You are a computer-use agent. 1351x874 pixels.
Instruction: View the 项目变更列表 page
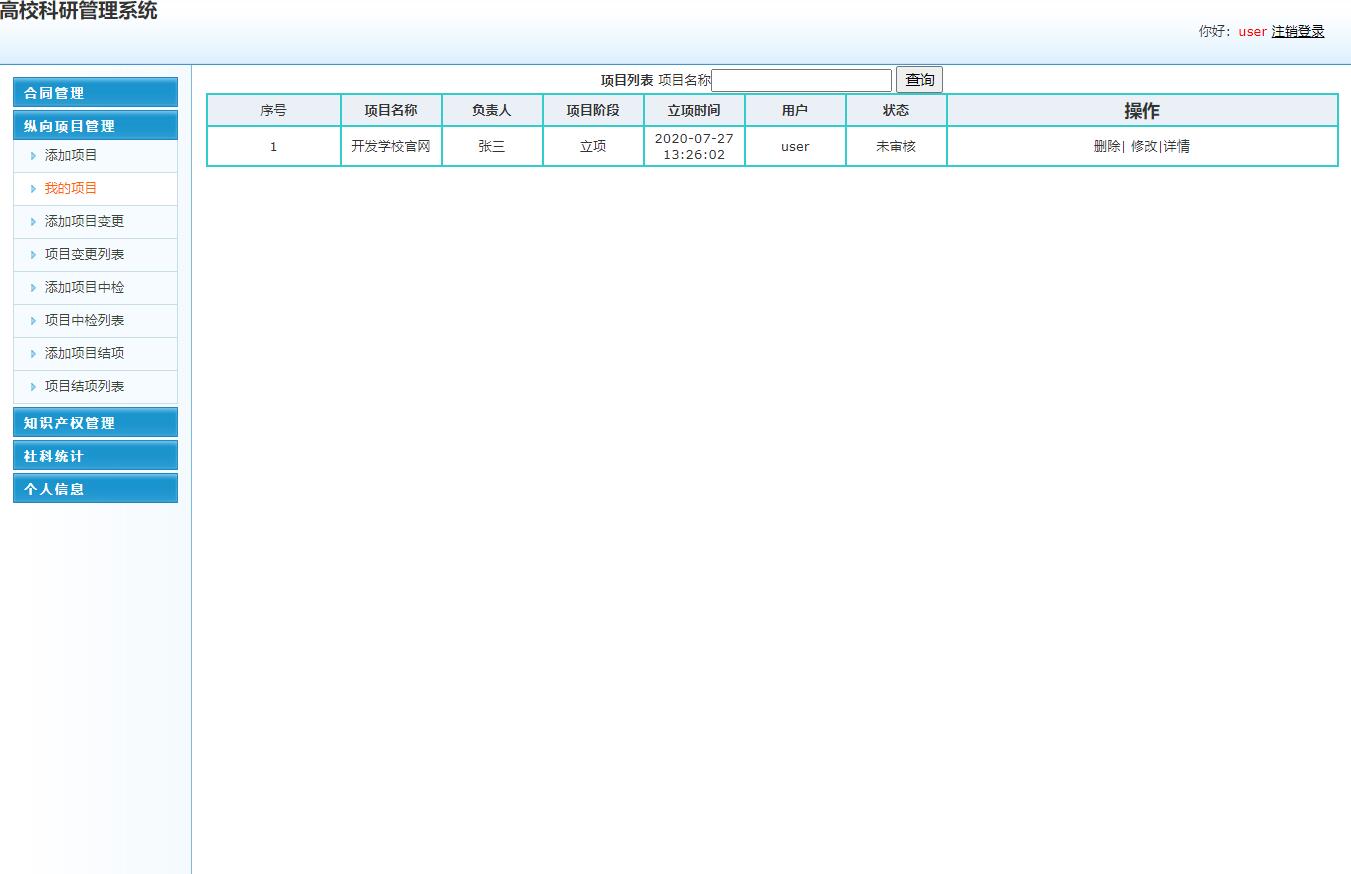coord(84,254)
